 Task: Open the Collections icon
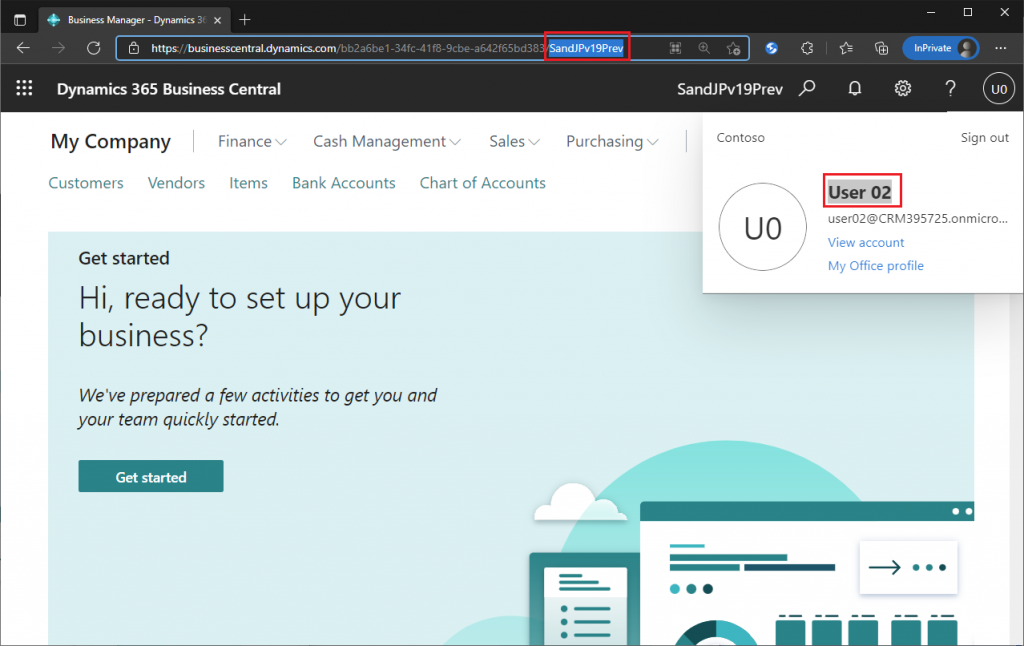click(x=882, y=48)
